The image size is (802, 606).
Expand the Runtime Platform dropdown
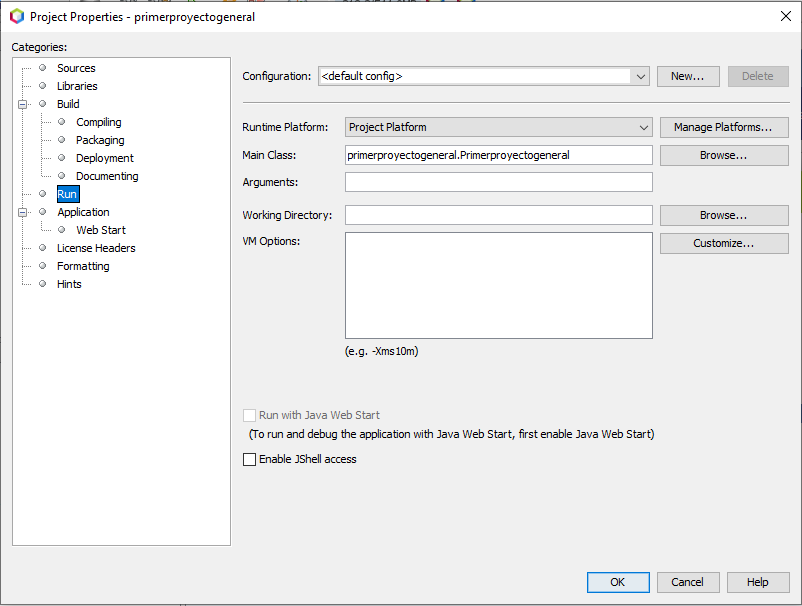pos(644,127)
